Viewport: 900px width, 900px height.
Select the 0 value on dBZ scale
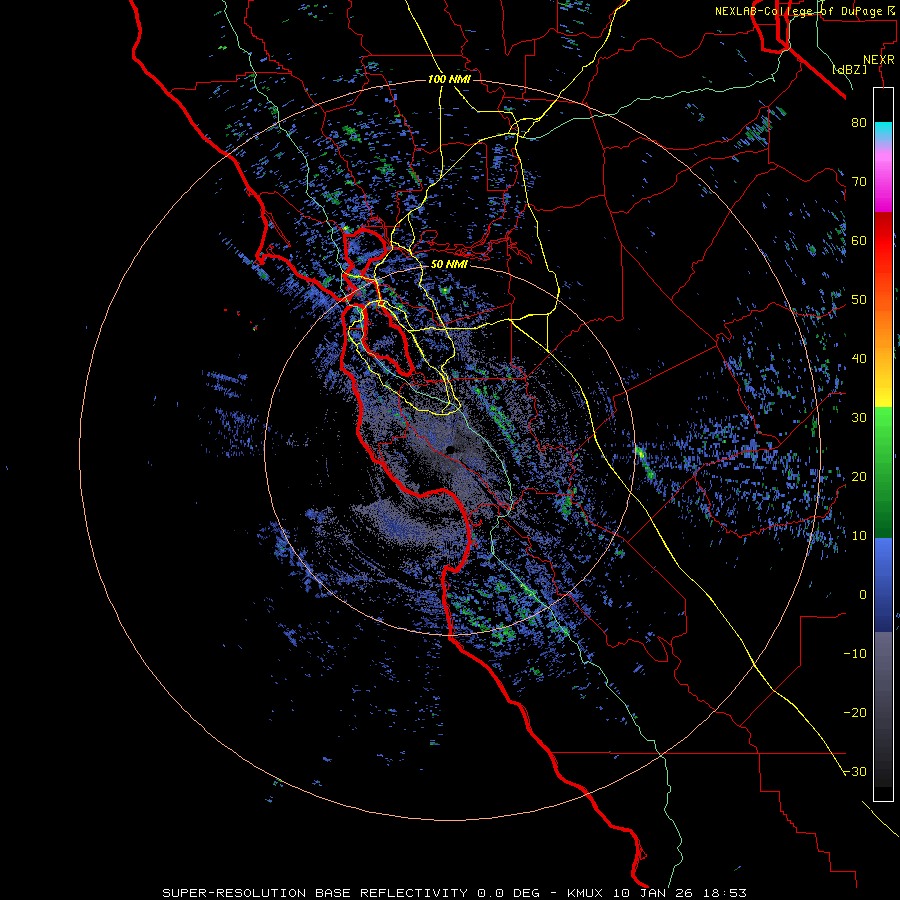coord(863,595)
